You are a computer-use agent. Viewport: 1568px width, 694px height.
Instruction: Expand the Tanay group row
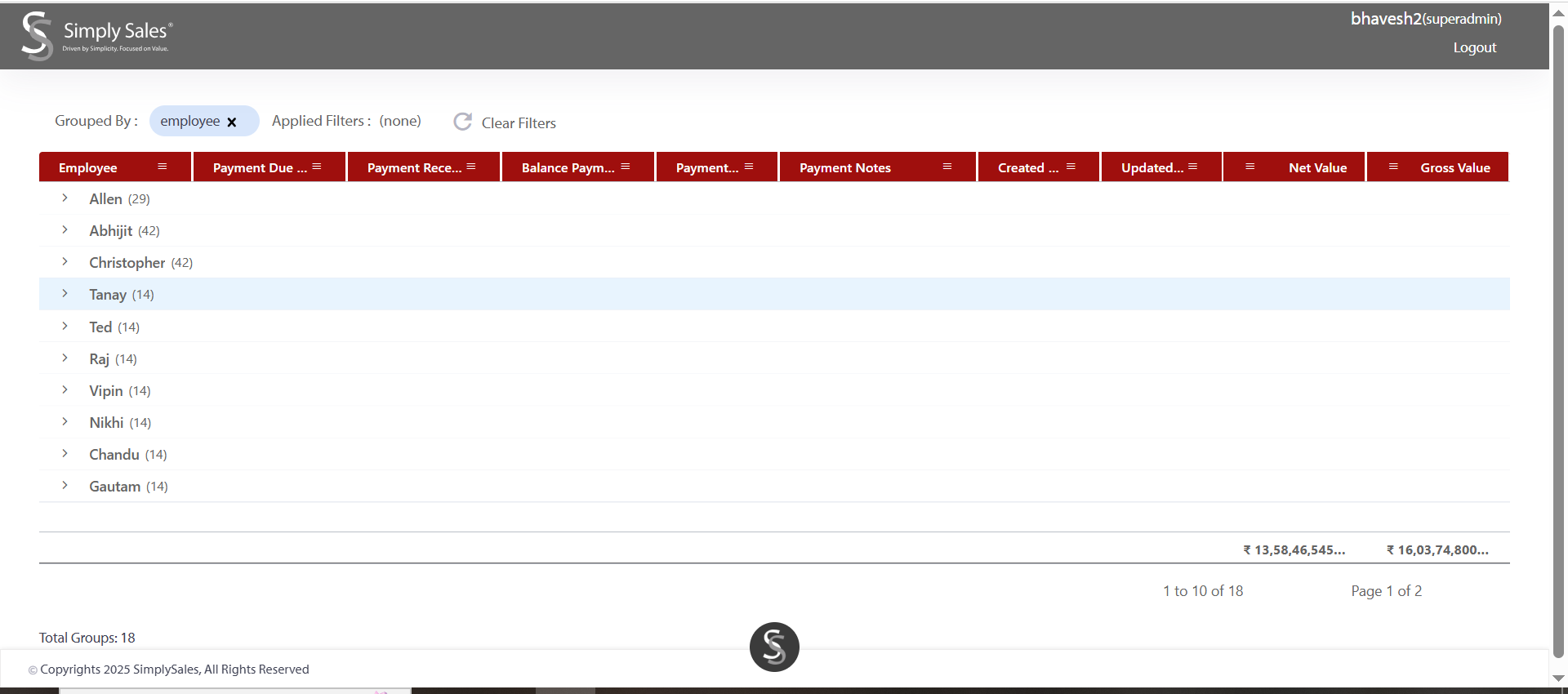65,294
